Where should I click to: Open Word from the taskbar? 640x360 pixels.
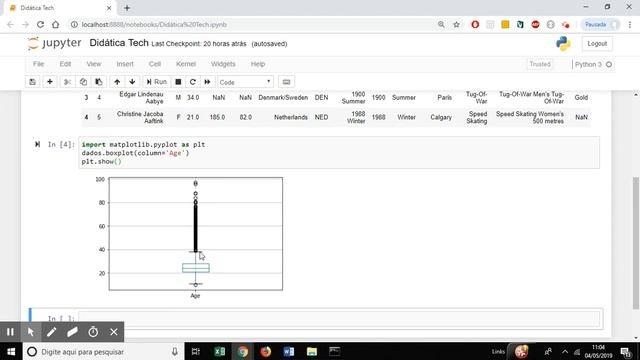point(289,351)
